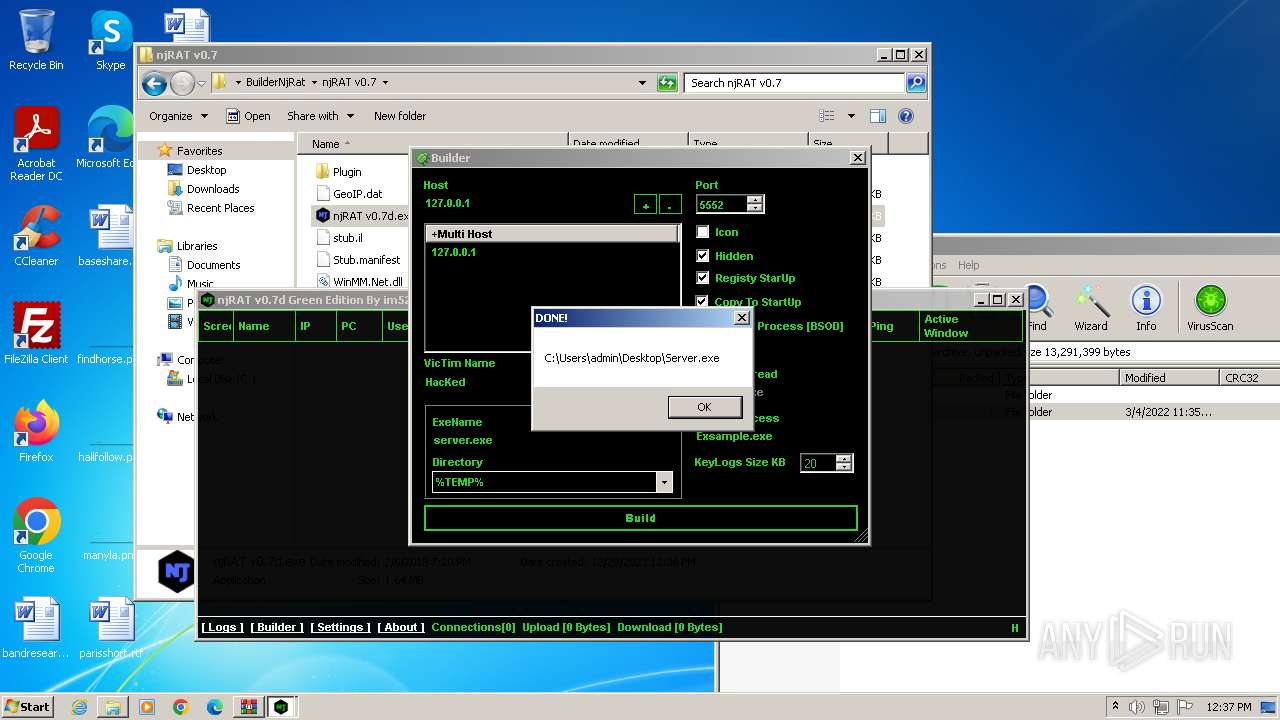Viewport: 1280px width, 720px height.
Task: Click the search magnifier in Explorer
Action: [916, 83]
